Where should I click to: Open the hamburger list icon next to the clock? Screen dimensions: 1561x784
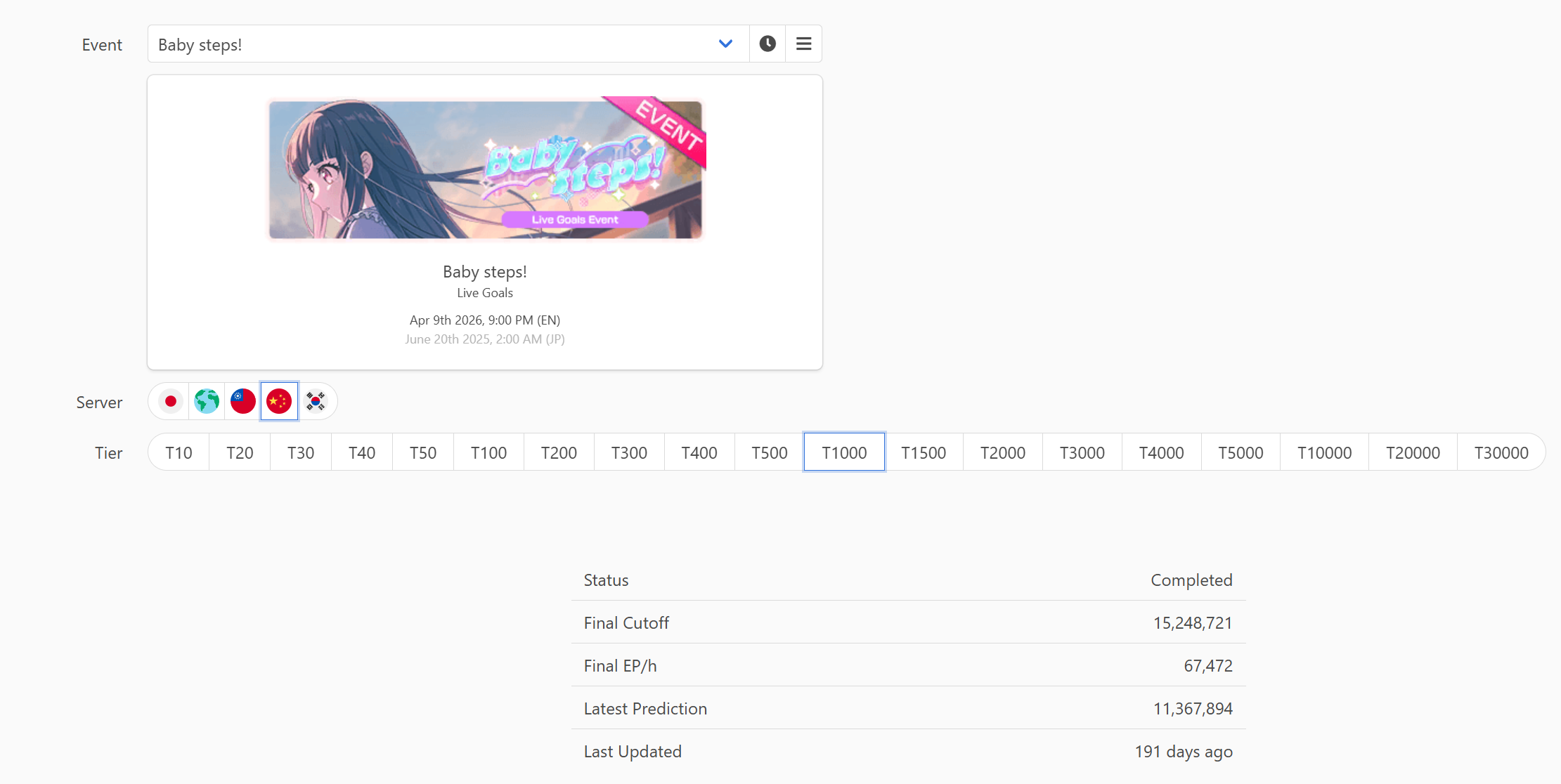point(804,44)
